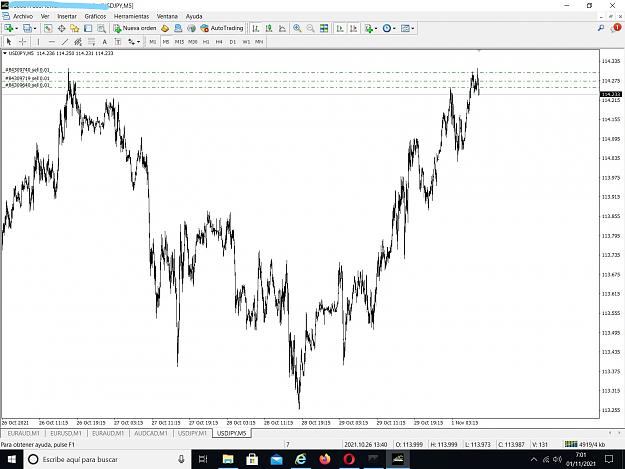Switch timeframe to MN
The height and width of the screenshot is (469, 625).
point(259,41)
